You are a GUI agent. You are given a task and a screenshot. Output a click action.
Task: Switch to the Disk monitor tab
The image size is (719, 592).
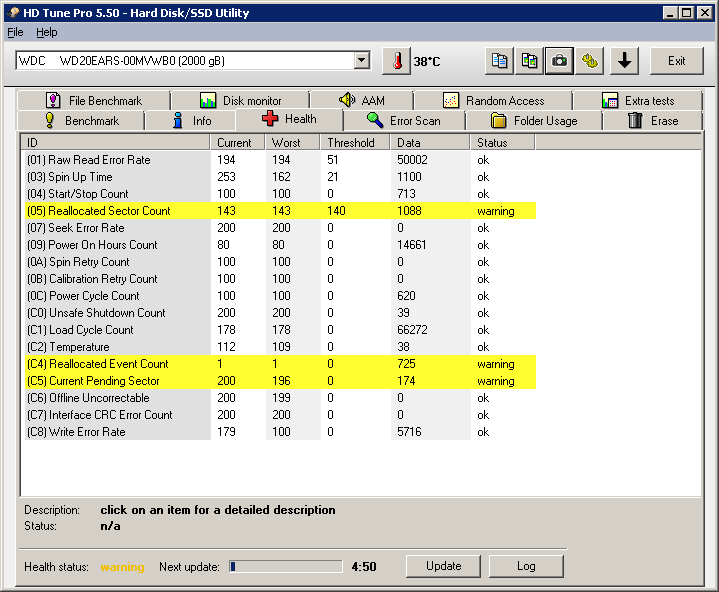pos(241,100)
